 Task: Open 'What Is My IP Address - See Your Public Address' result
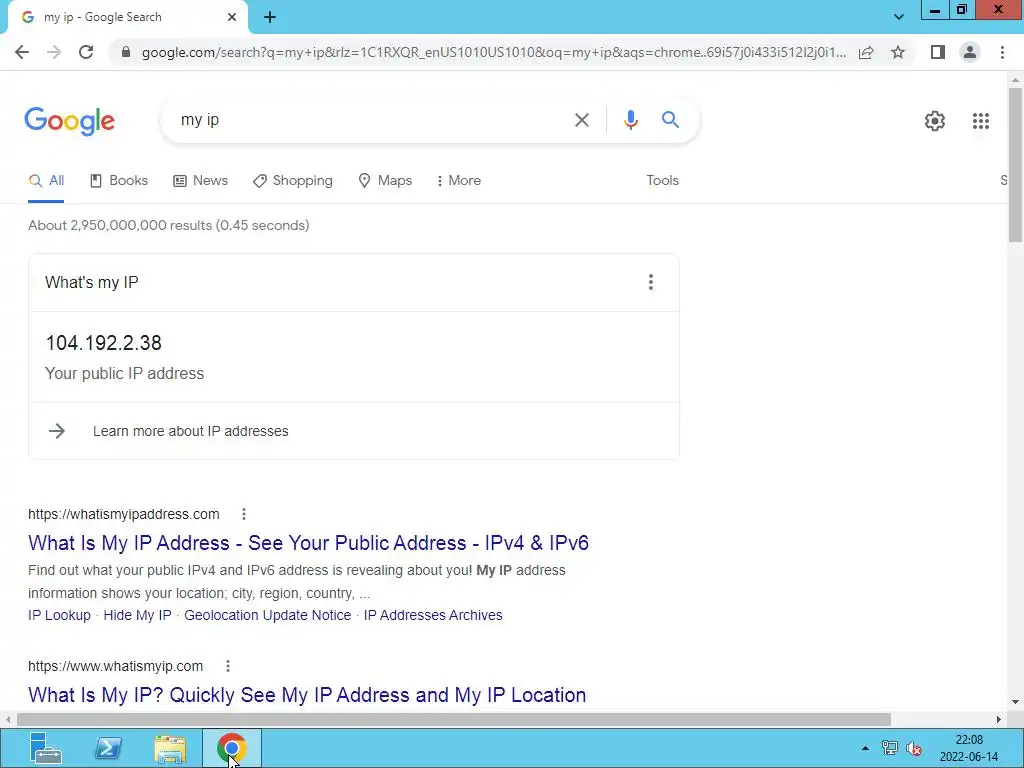pos(308,543)
